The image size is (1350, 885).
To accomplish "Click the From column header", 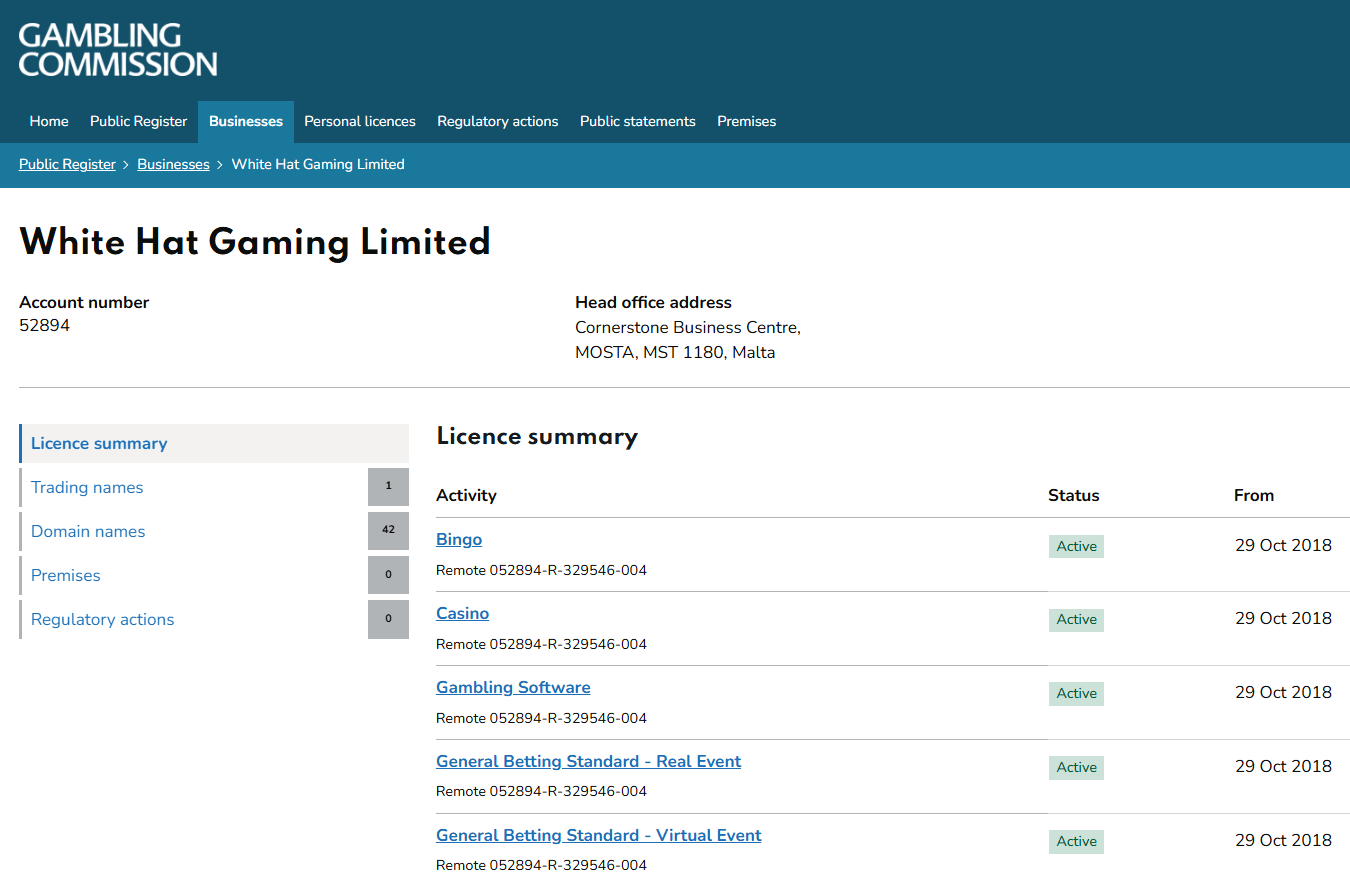I will coord(1254,495).
